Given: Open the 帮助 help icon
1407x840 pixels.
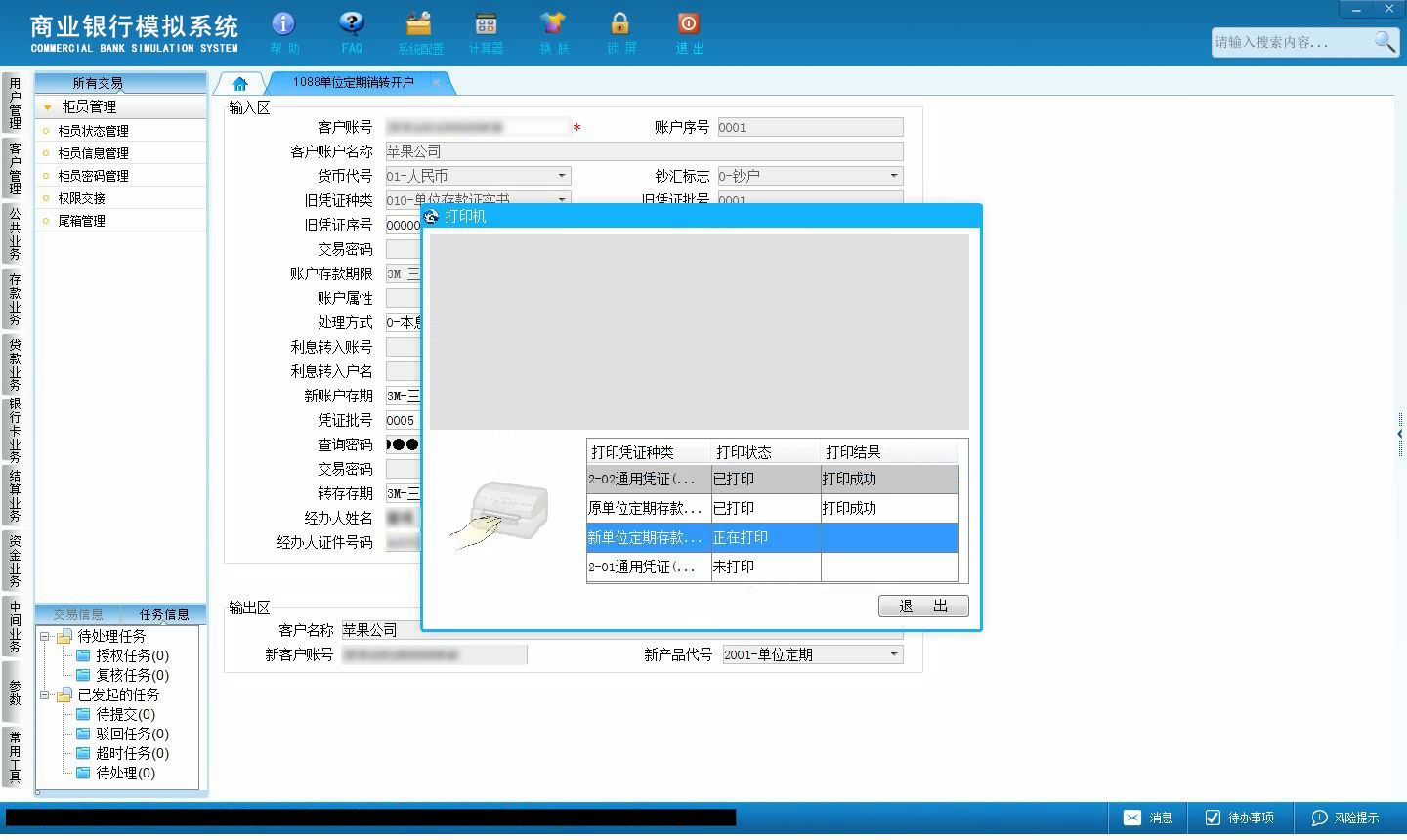Looking at the screenshot, I should tap(283, 32).
